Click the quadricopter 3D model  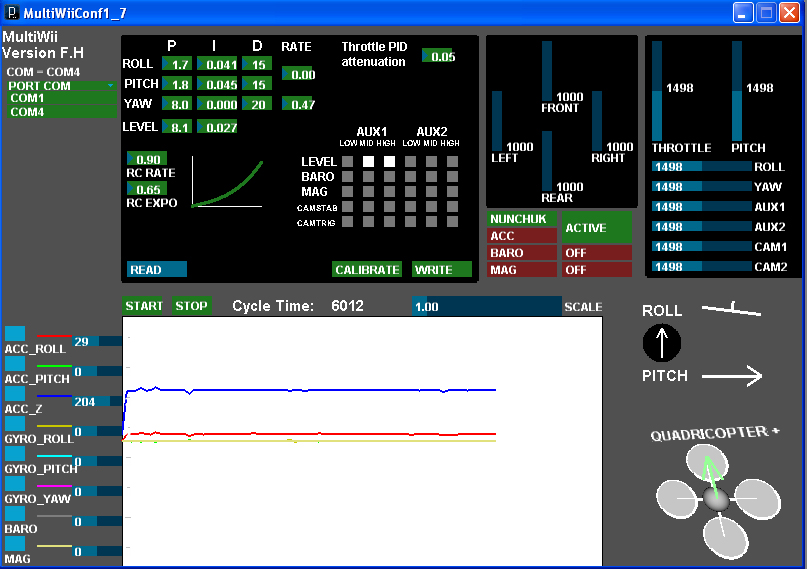coord(718,500)
